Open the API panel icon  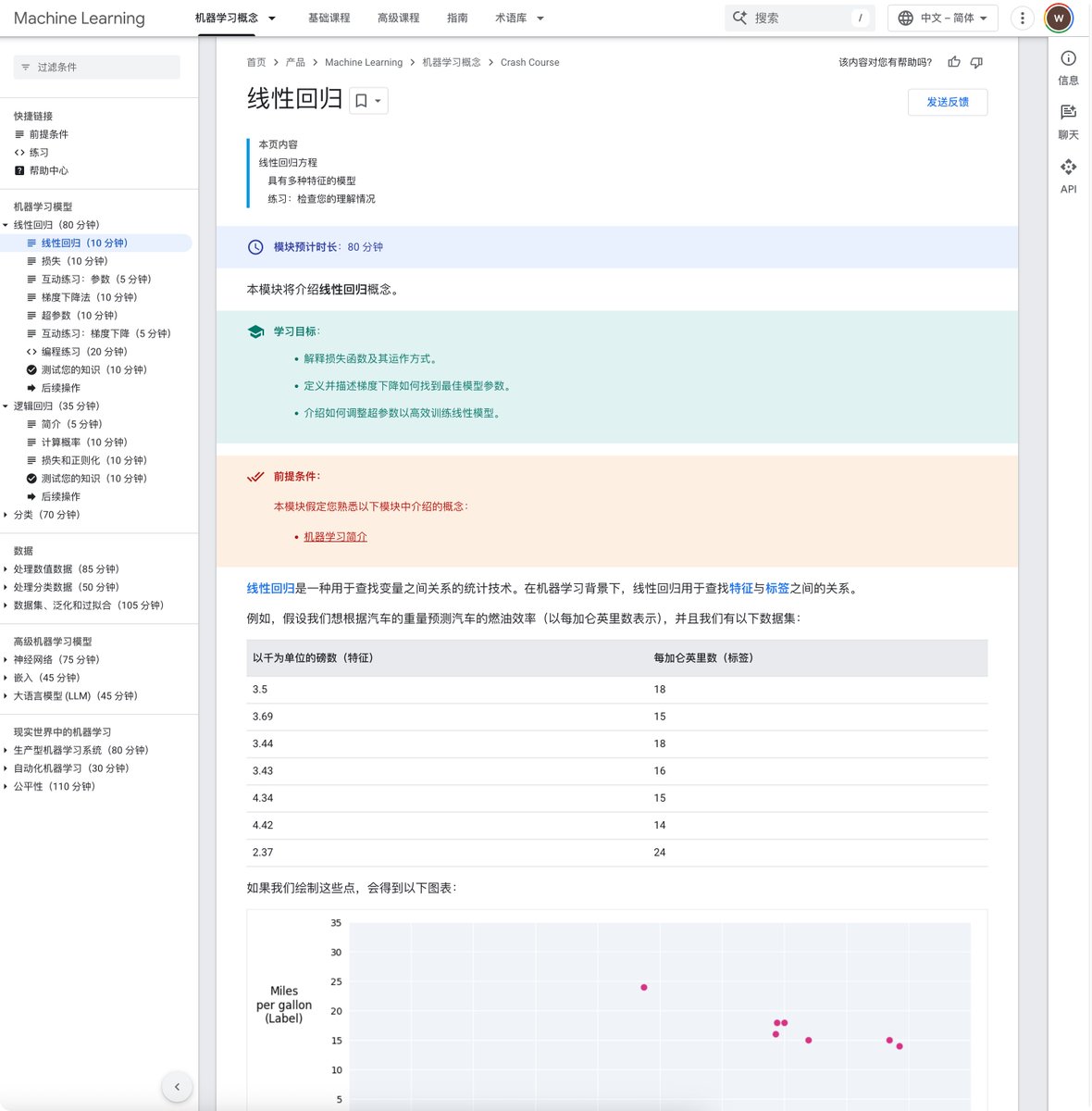click(x=1068, y=167)
